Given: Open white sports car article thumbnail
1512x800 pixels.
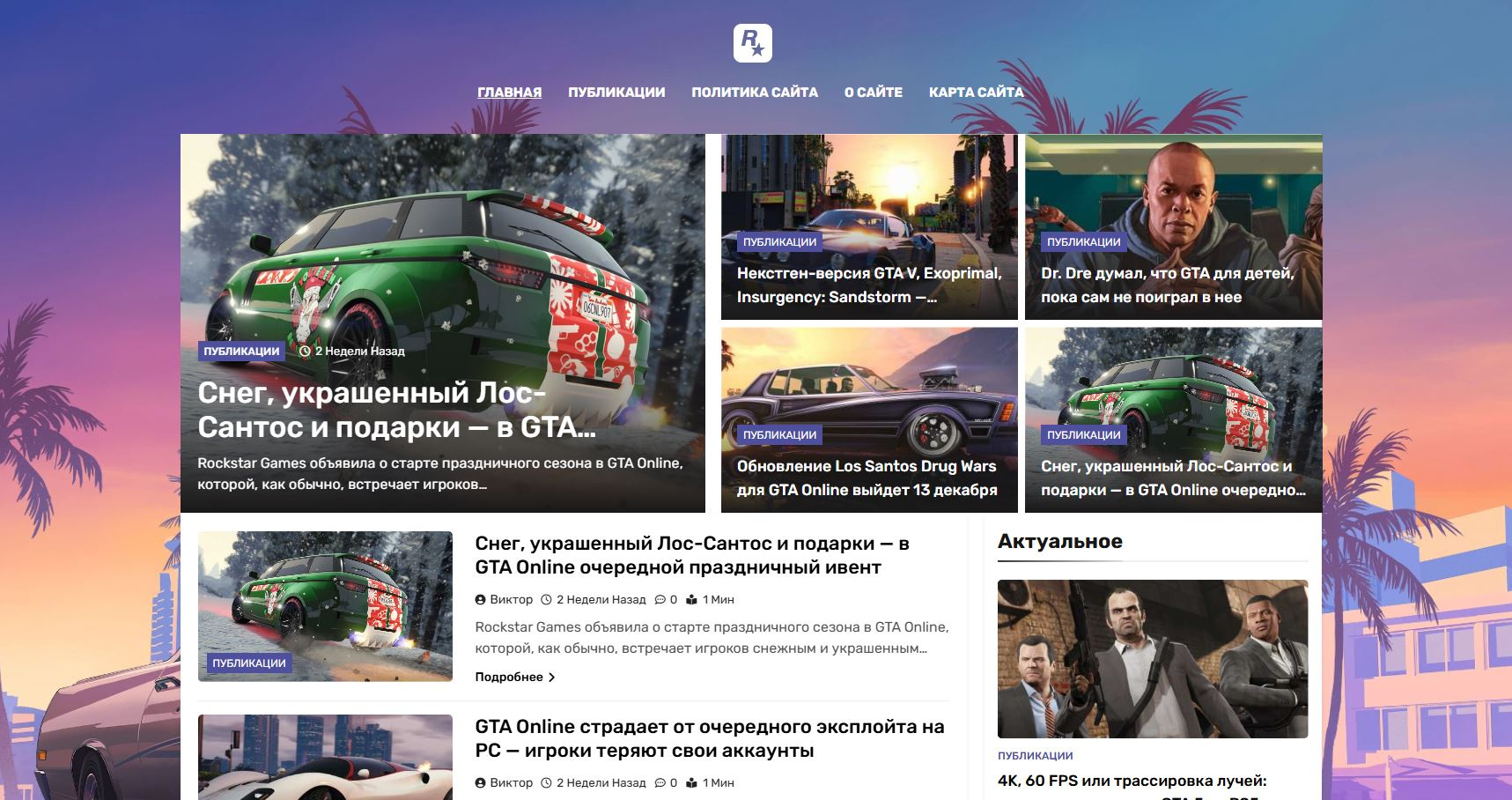Looking at the screenshot, I should pos(325,758).
